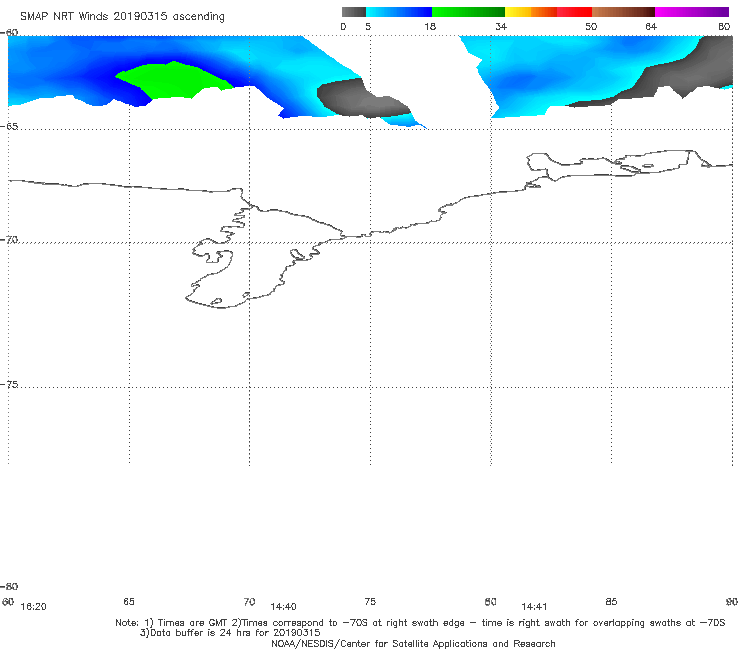
Task: Click the "34" label under the color bar
Action: click(501, 27)
